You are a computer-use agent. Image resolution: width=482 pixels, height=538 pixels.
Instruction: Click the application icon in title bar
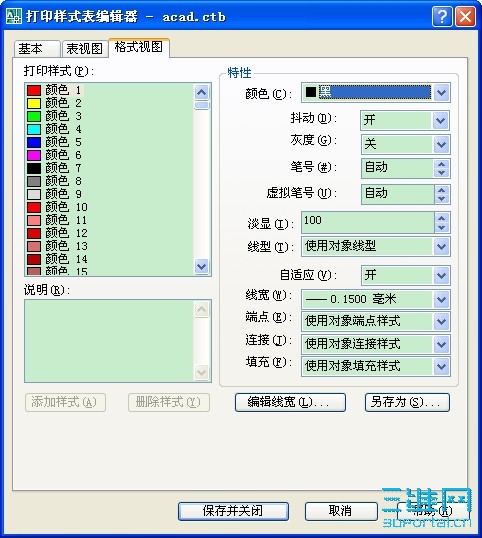(x=14, y=16)
